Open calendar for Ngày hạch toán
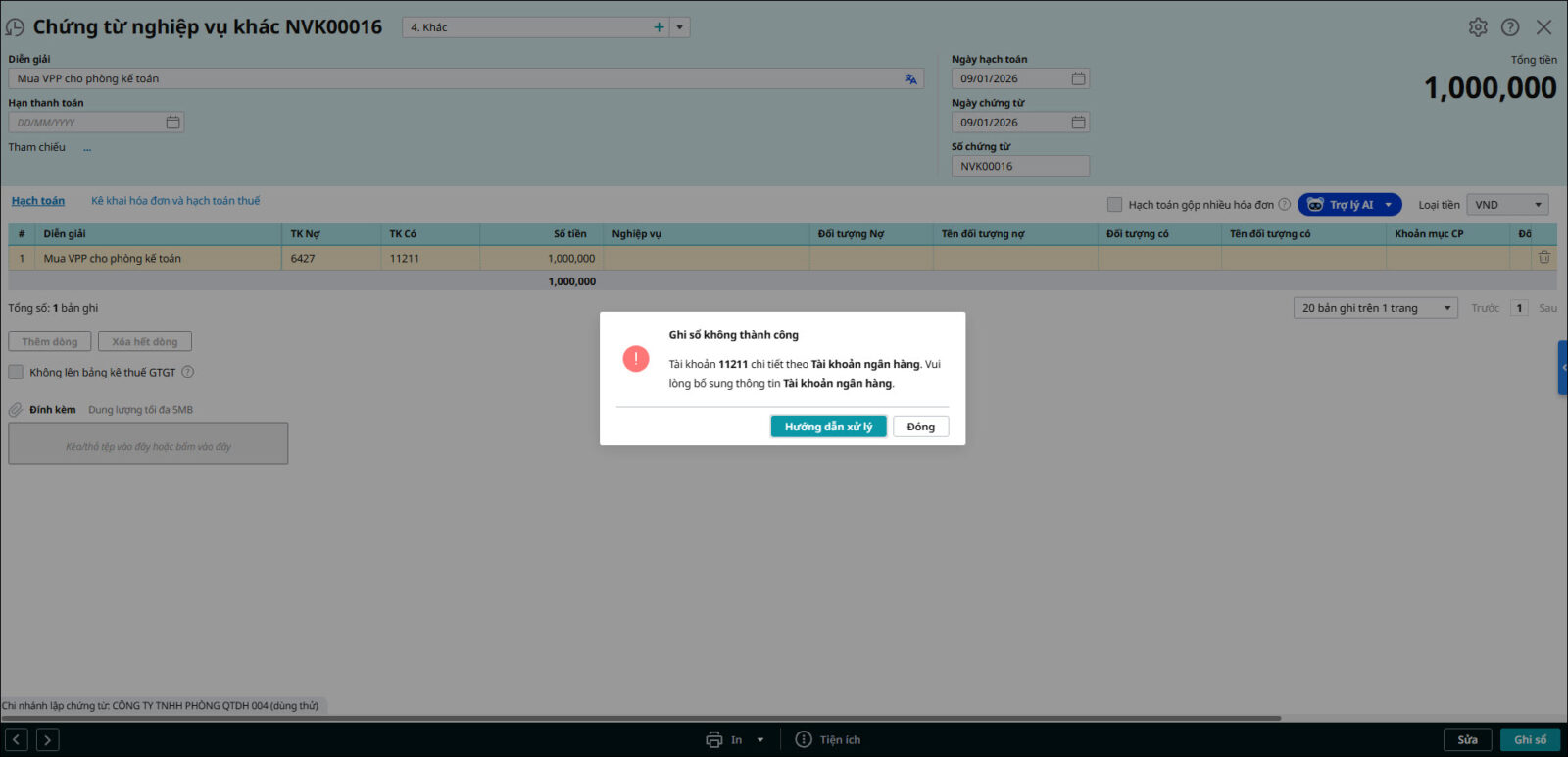 pos(1078,78)
